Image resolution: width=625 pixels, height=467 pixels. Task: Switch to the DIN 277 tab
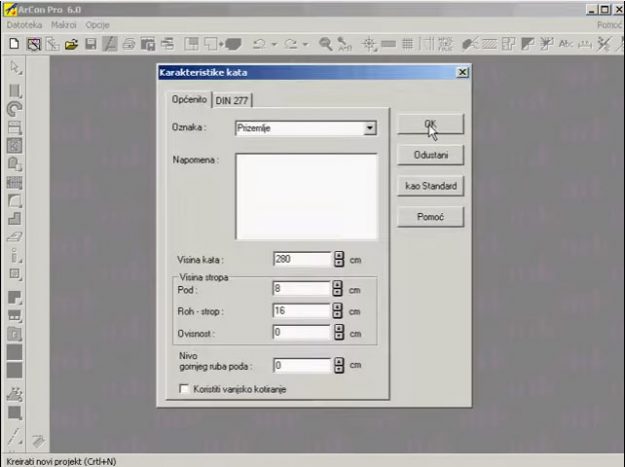232,100
